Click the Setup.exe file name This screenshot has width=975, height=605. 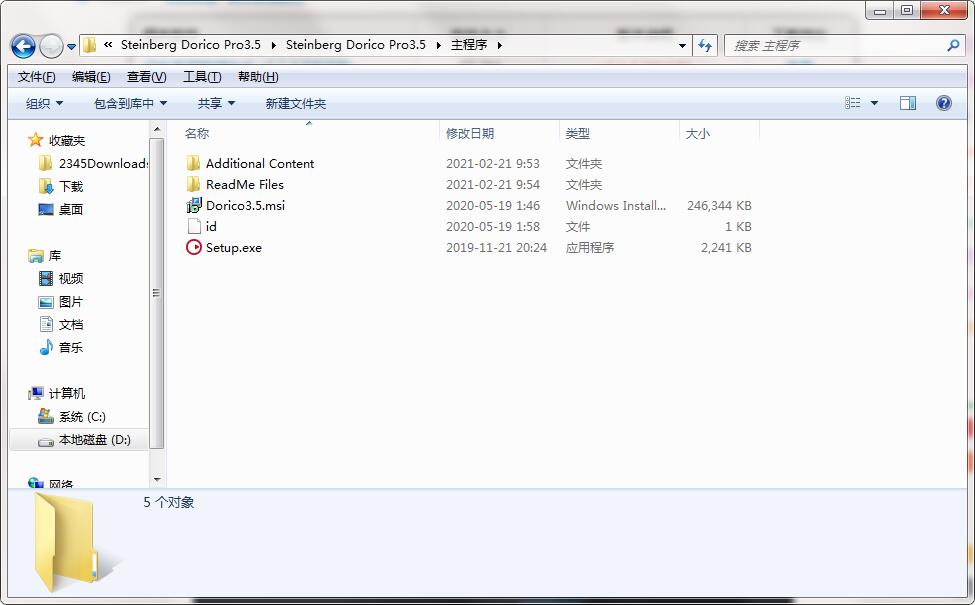[x=234, y=247]
